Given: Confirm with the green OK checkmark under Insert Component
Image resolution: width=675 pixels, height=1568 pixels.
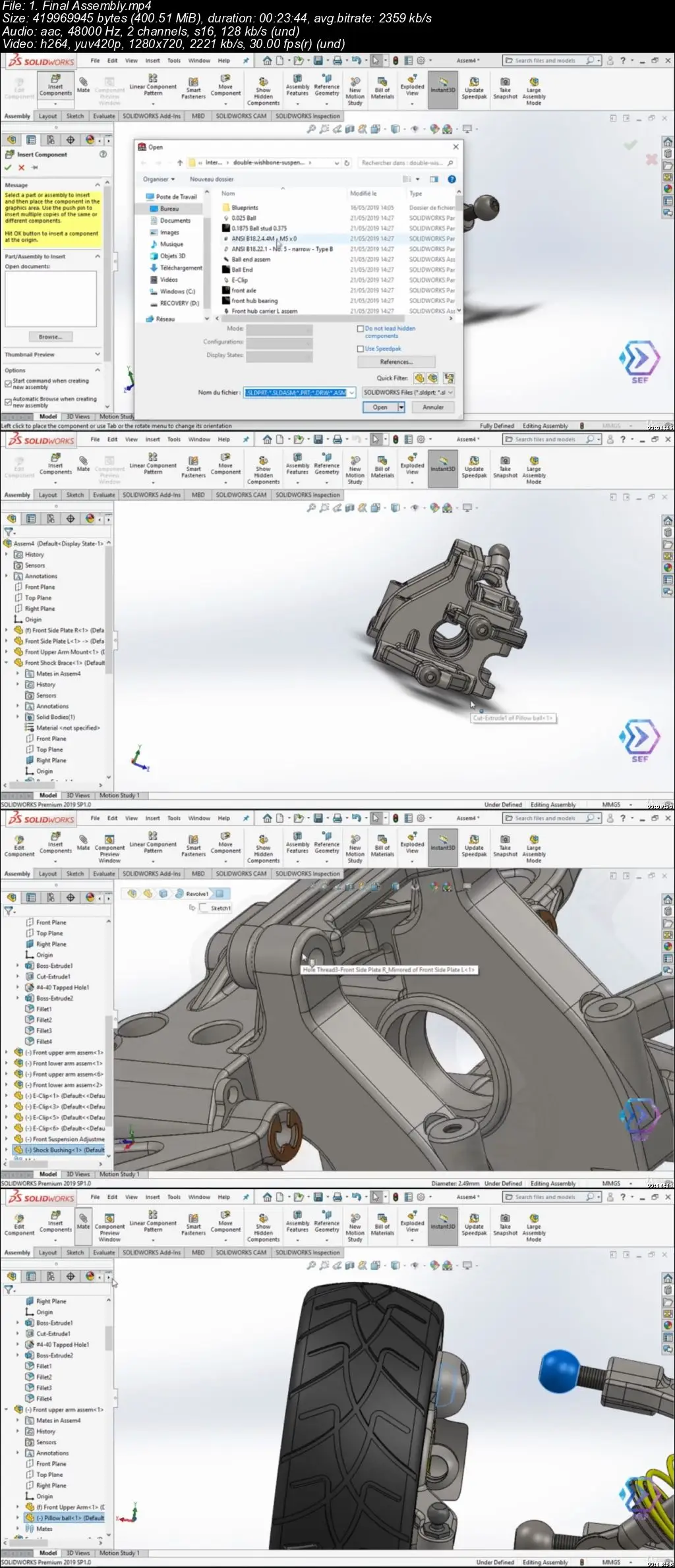Looking at the screenshot, I should coord(8,167).
